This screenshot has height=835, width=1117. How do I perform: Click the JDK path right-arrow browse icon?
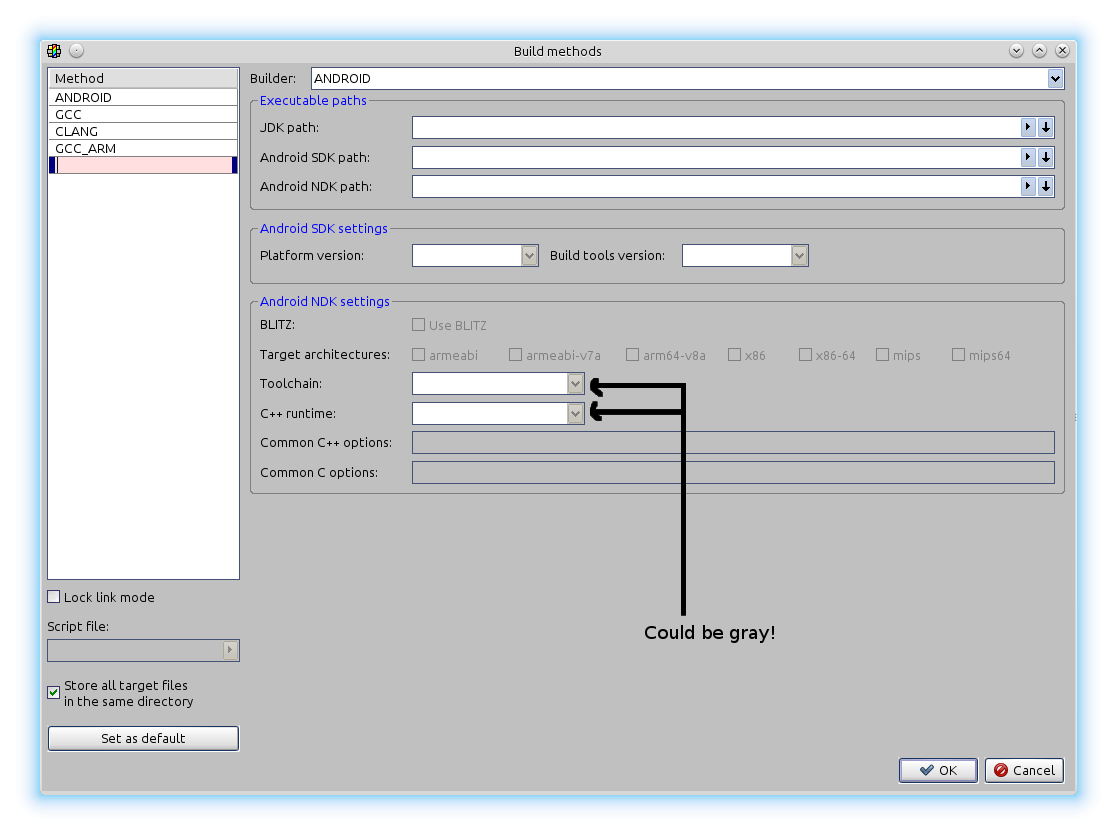click(x=1027, y=127)
